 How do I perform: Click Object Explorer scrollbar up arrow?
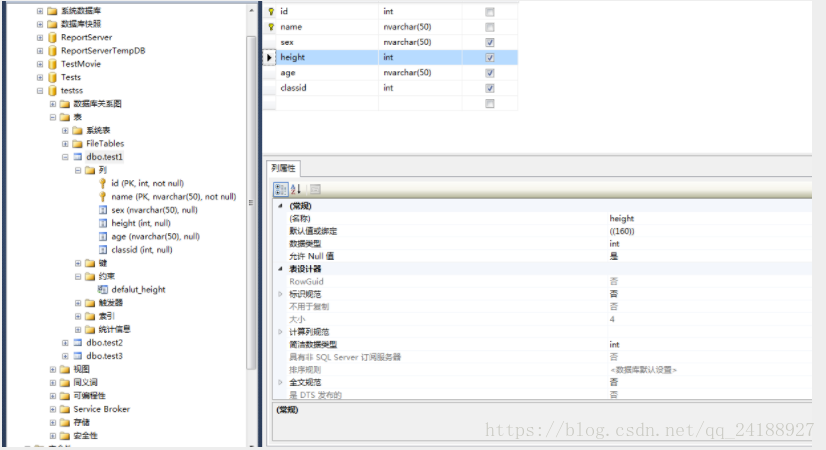tap(251, 11)
